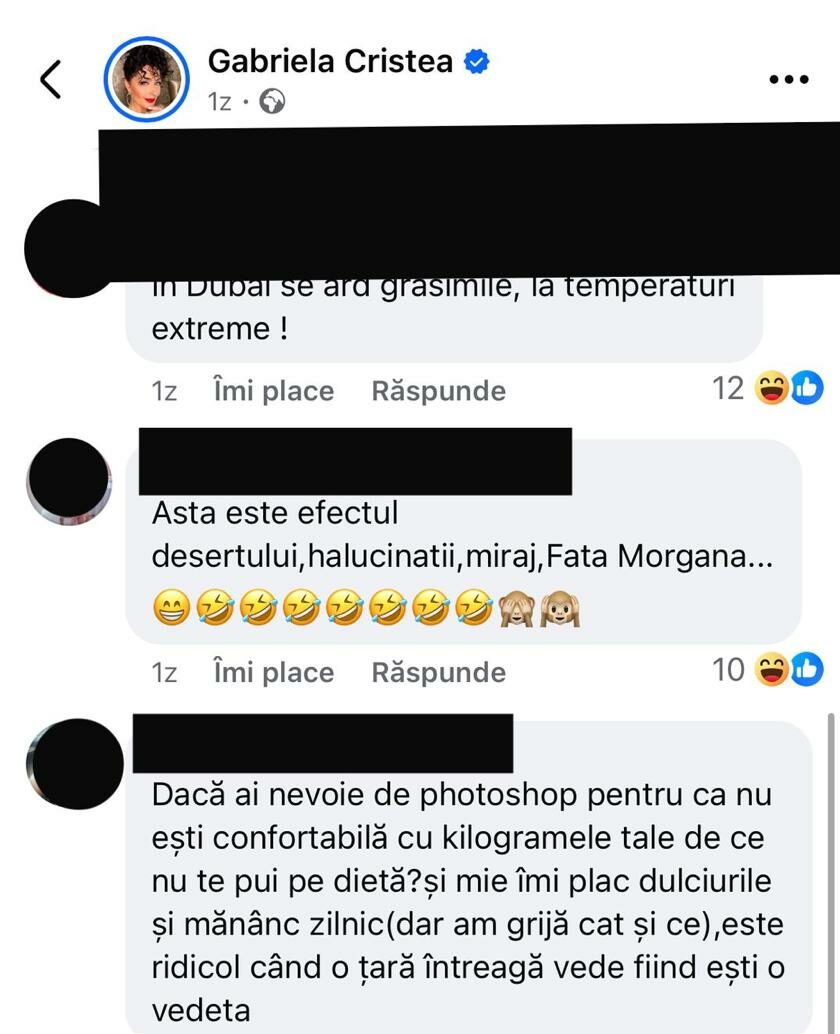Tap the back arrow icon
Screen dimensions: 840x1034
[x=51, y=79]
